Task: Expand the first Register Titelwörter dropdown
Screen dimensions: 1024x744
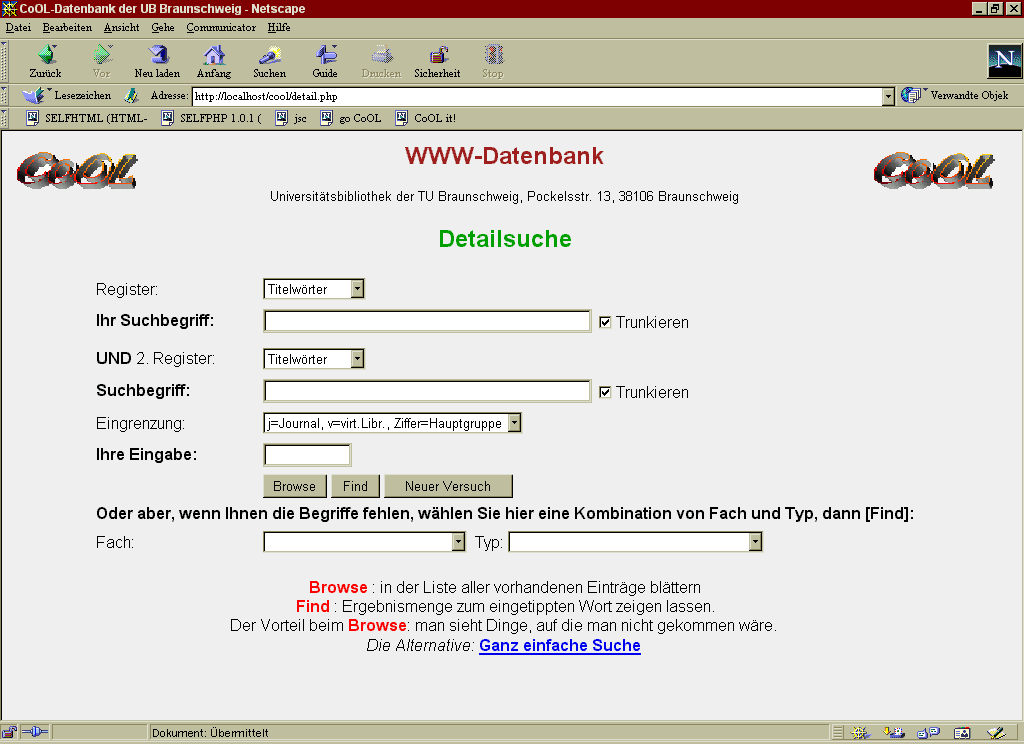Action: [358, 289]
